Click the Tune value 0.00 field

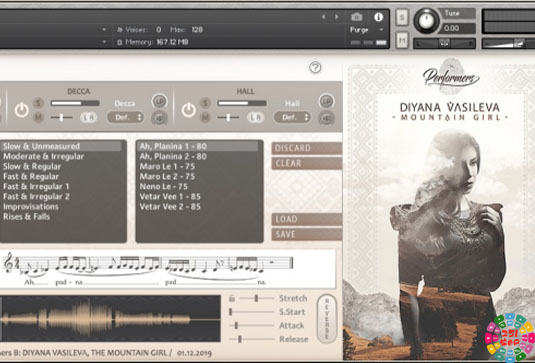pyautogui.click(x=457, y=28)
